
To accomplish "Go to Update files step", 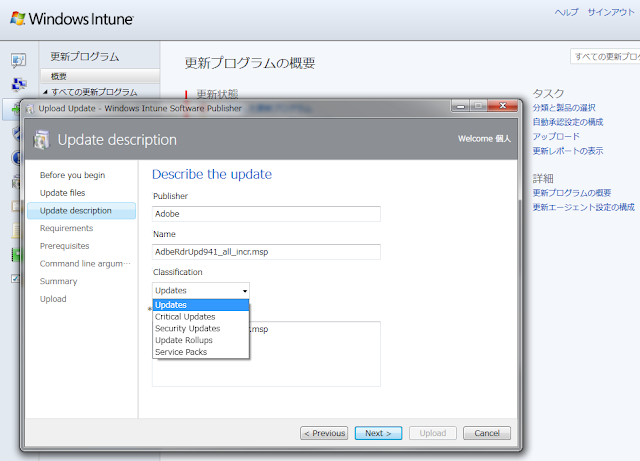I will click(62, 193).
